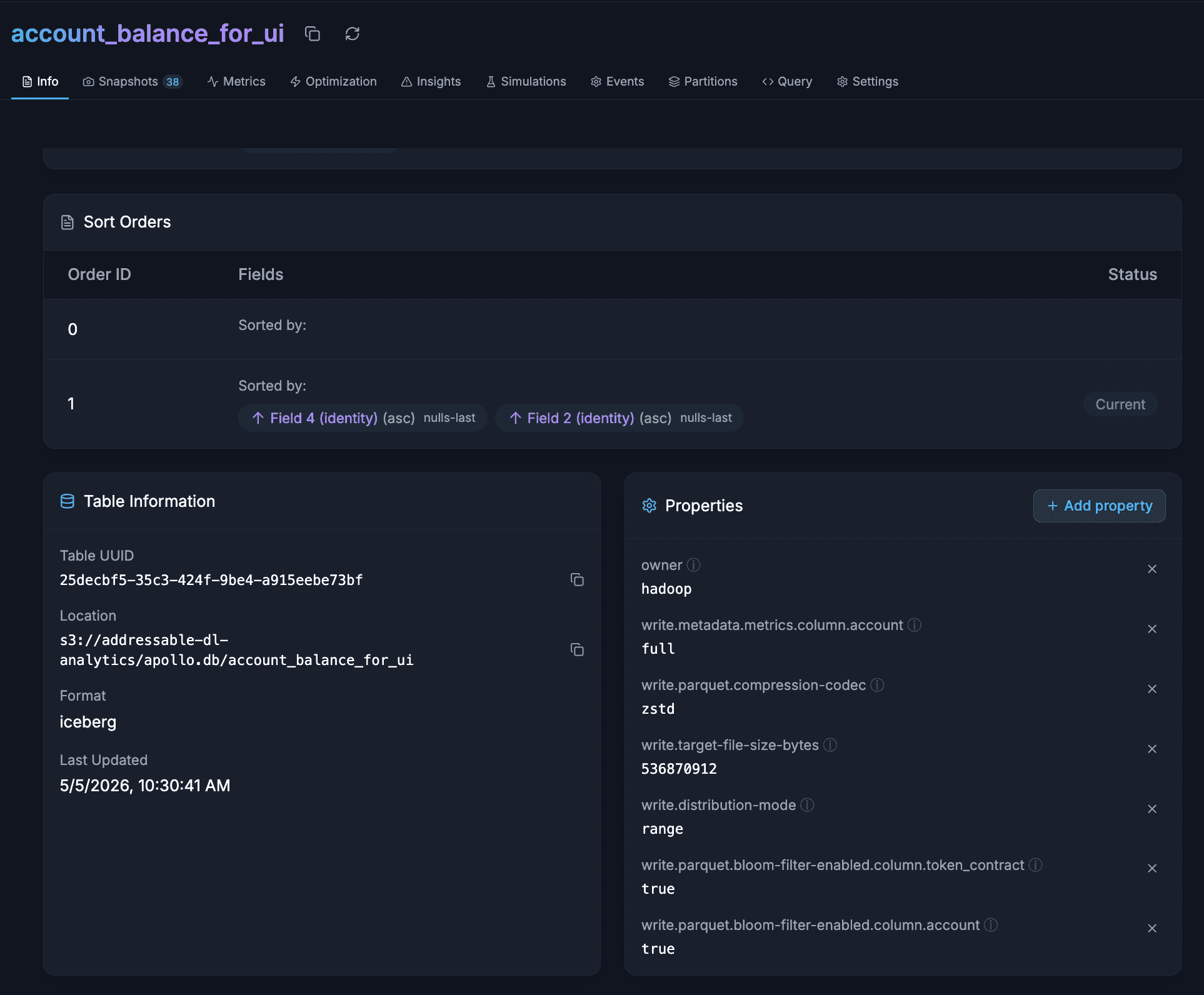
Task: Go to the Events tab
Action: 617,82
